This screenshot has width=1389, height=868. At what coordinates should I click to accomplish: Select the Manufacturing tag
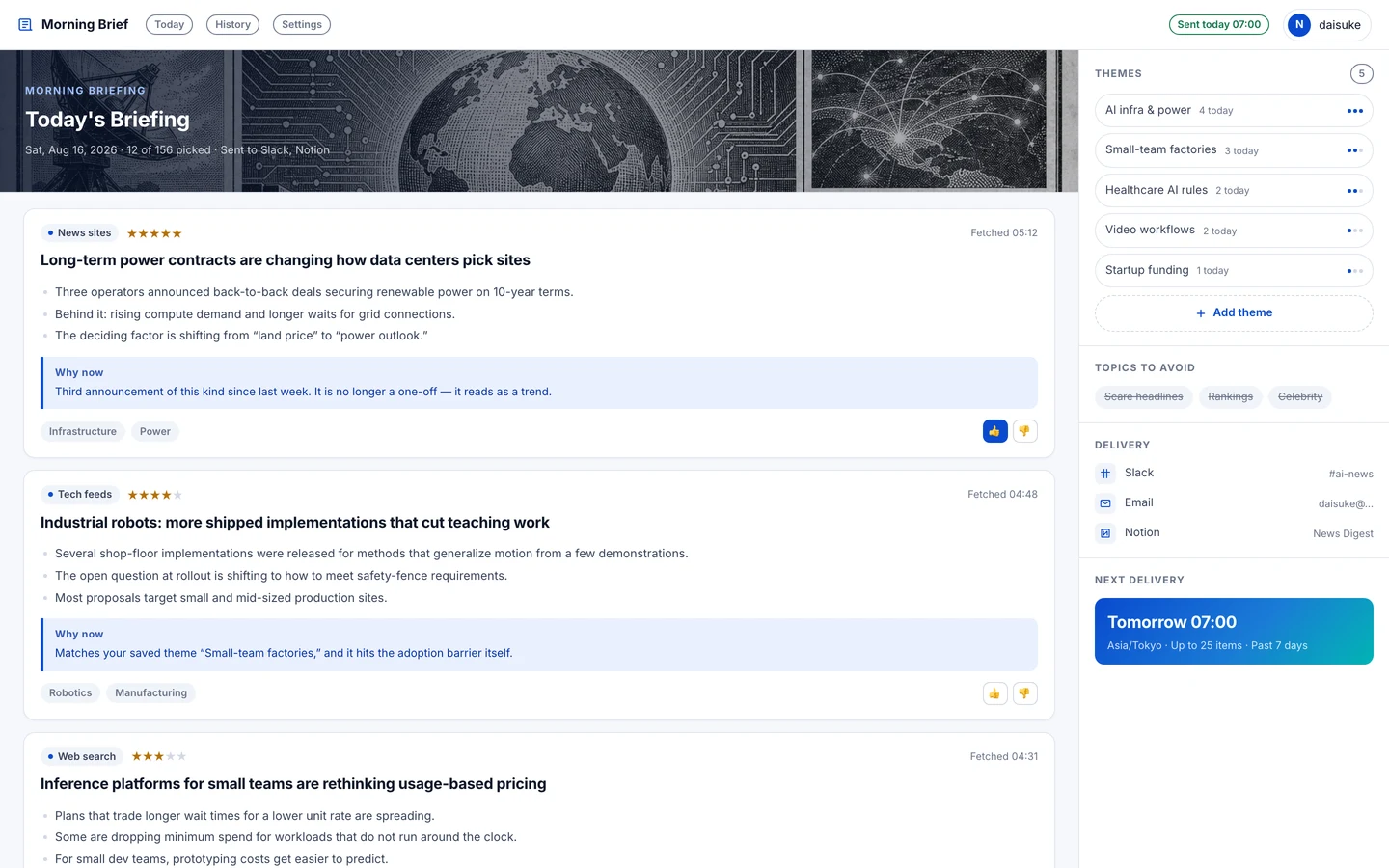(151, 693)
